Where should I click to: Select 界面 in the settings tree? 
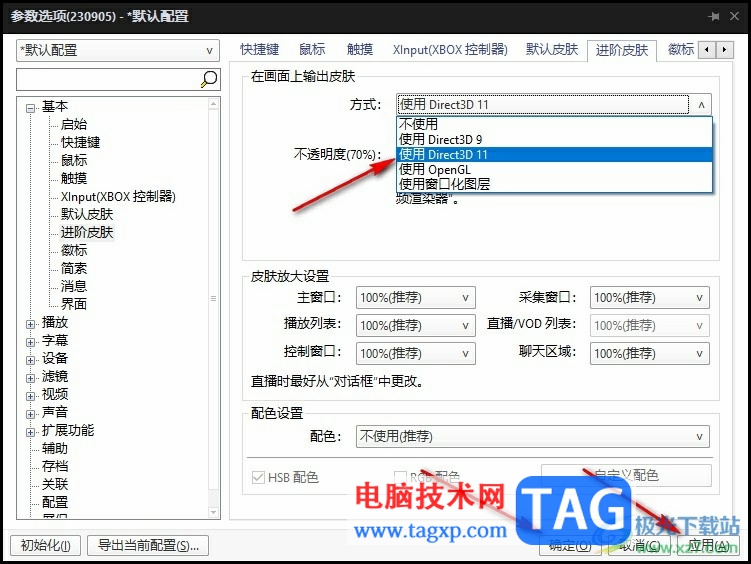74,304
